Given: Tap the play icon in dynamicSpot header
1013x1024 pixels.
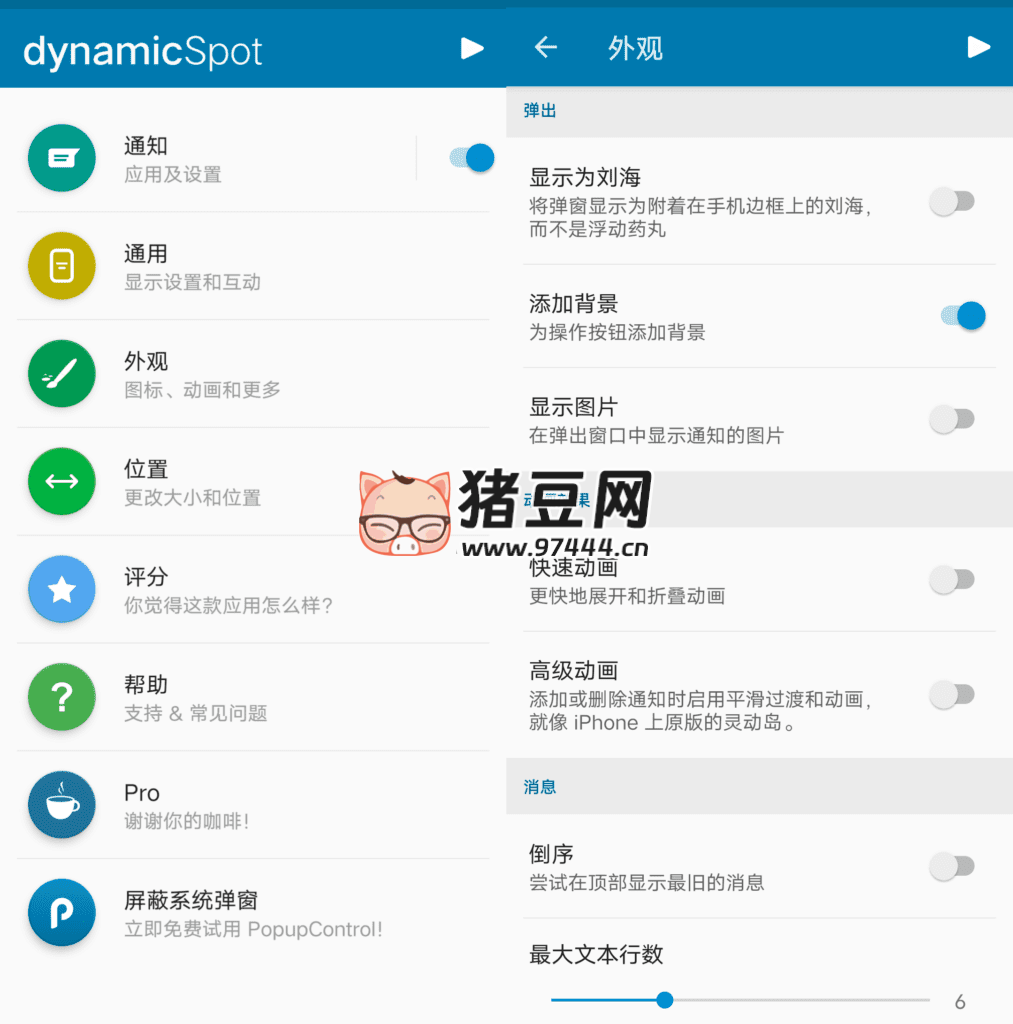Looking at the screenshot, I should click(x=472, y=48).
